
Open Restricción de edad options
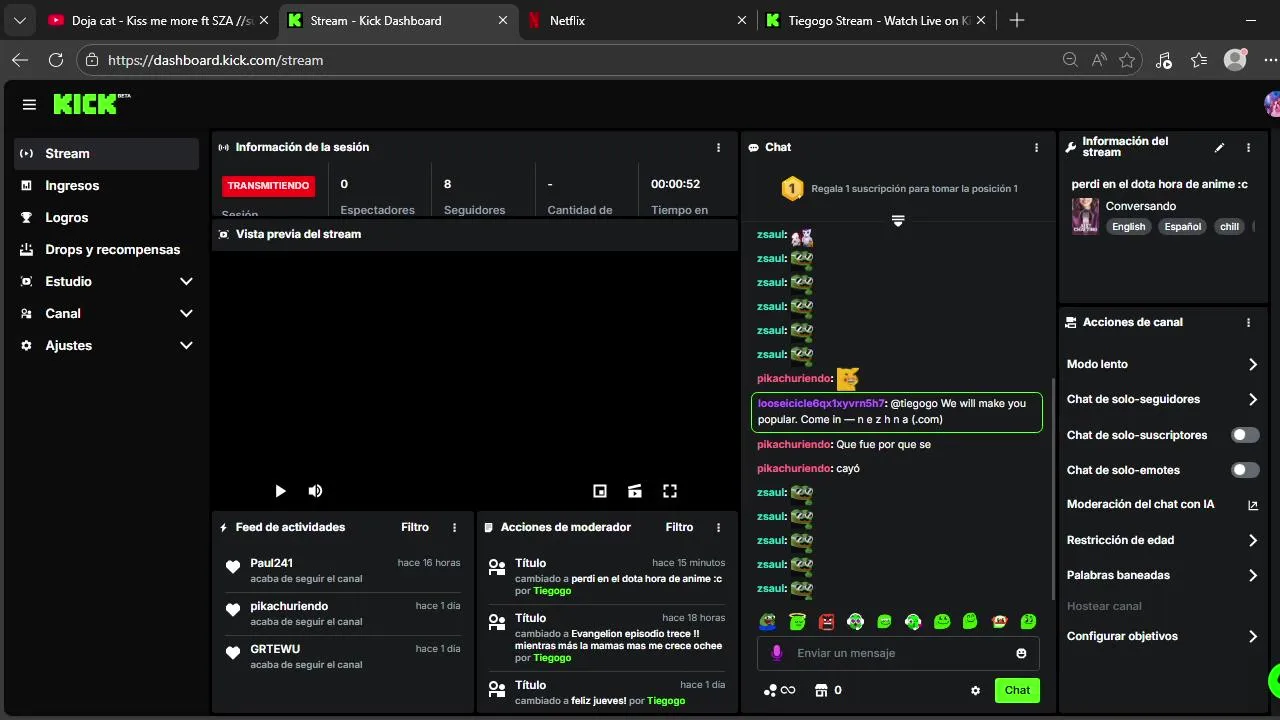(1162, 540)
